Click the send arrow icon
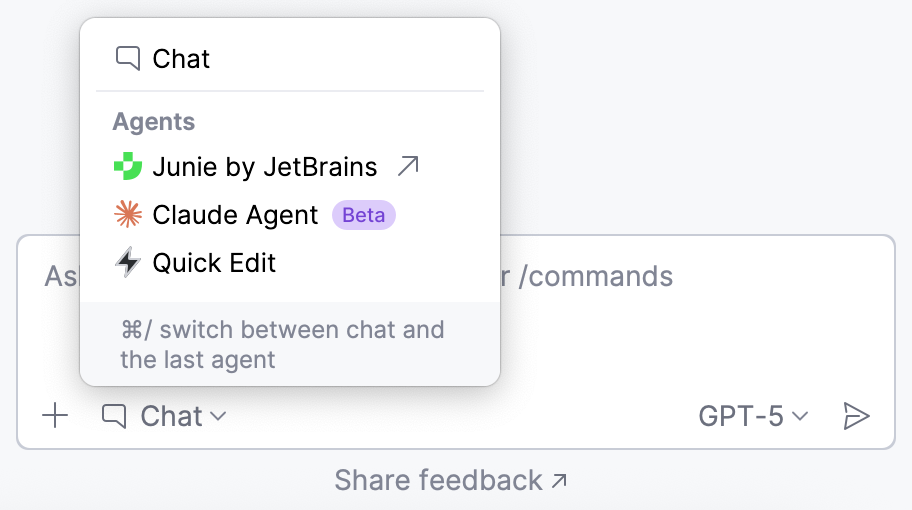The width and height of the screenshot is (912, 510). [x=856, y=416]
